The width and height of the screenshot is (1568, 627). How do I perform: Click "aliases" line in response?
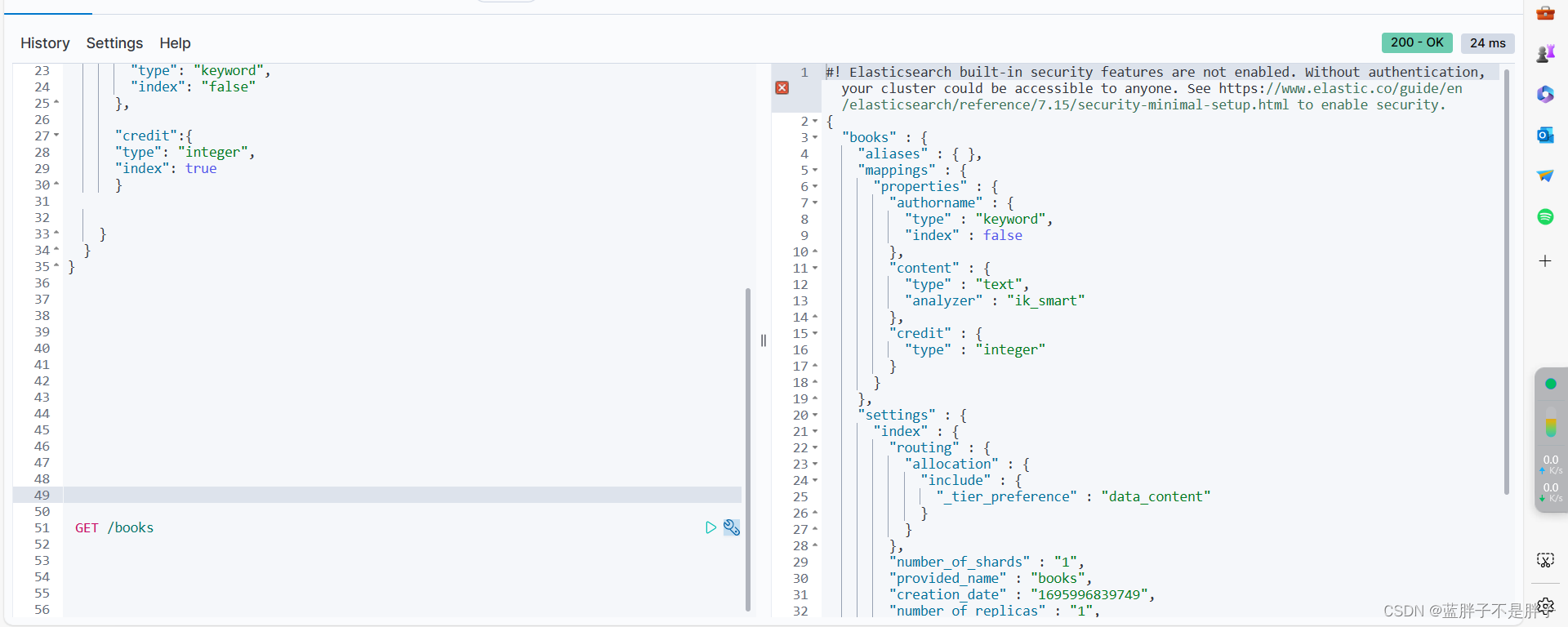click(920, 153)
